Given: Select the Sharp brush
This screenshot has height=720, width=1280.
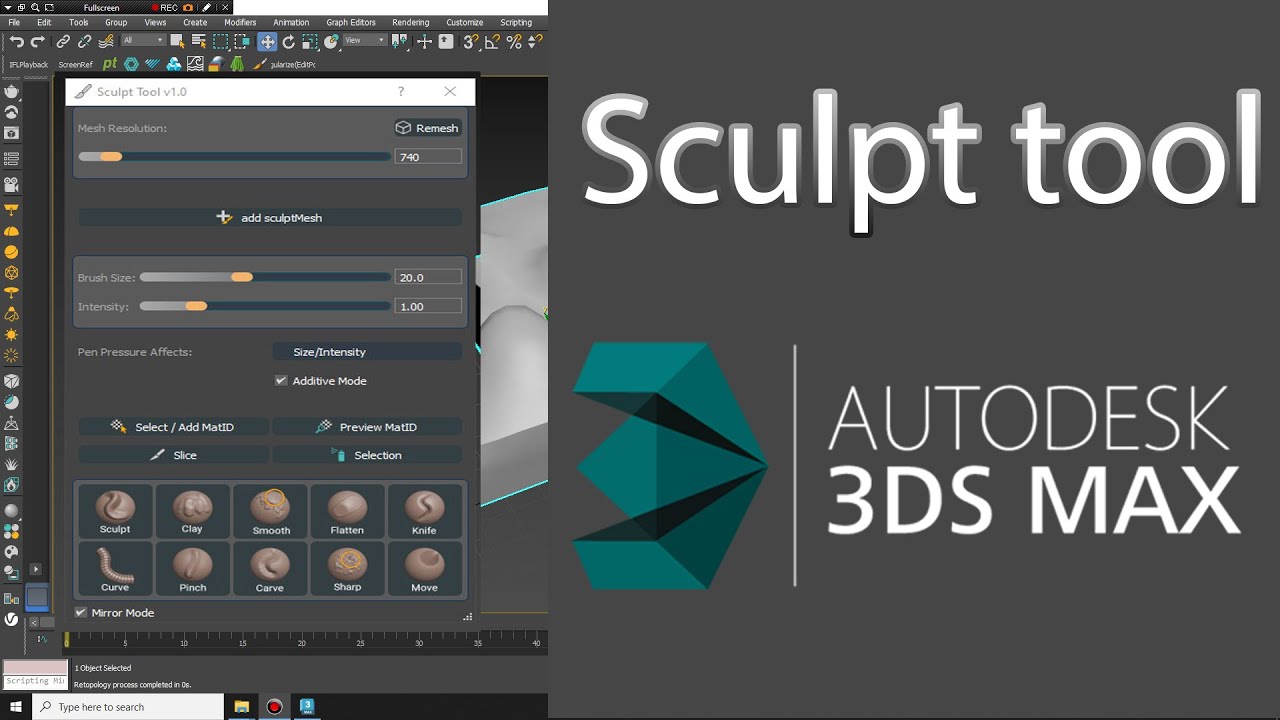Looking at the screenshot, I should point(347,569).
